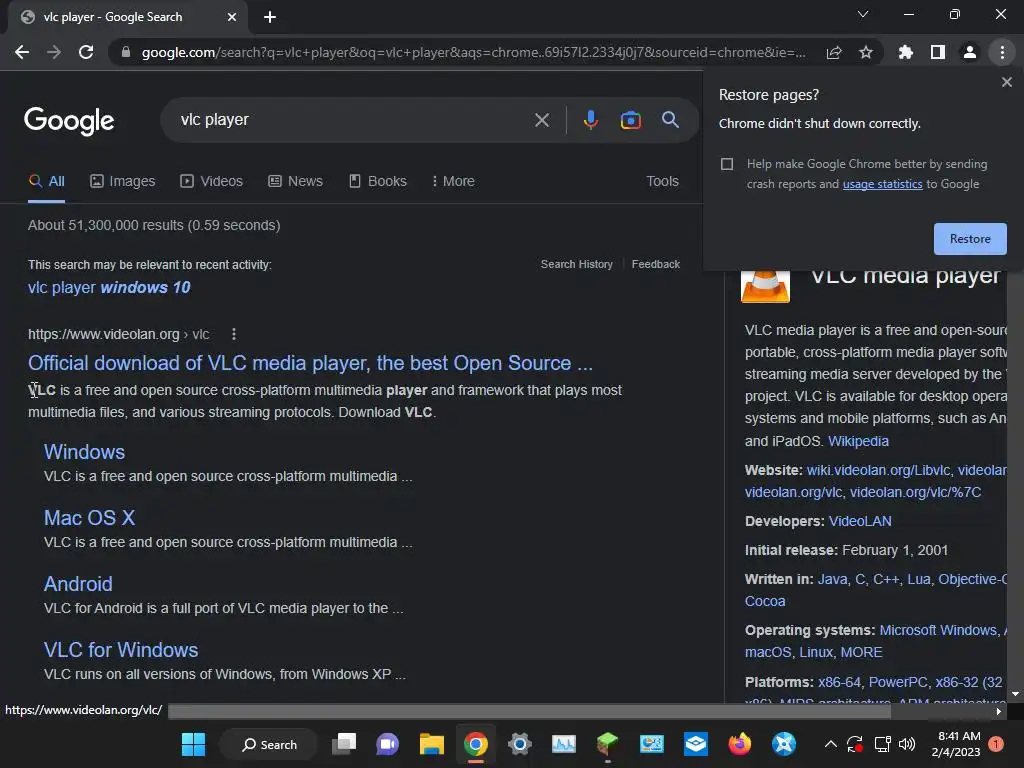Open File Explorer from the taskbar
The image size is (1024, 768).
click(x=432, y=744)
